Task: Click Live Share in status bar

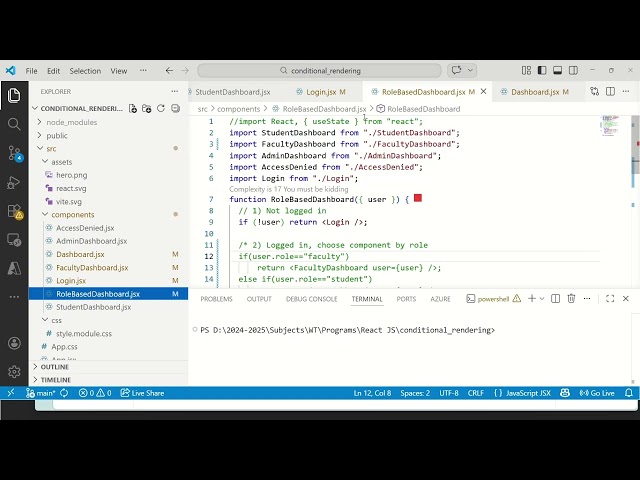Action: (x=142, y=393)
